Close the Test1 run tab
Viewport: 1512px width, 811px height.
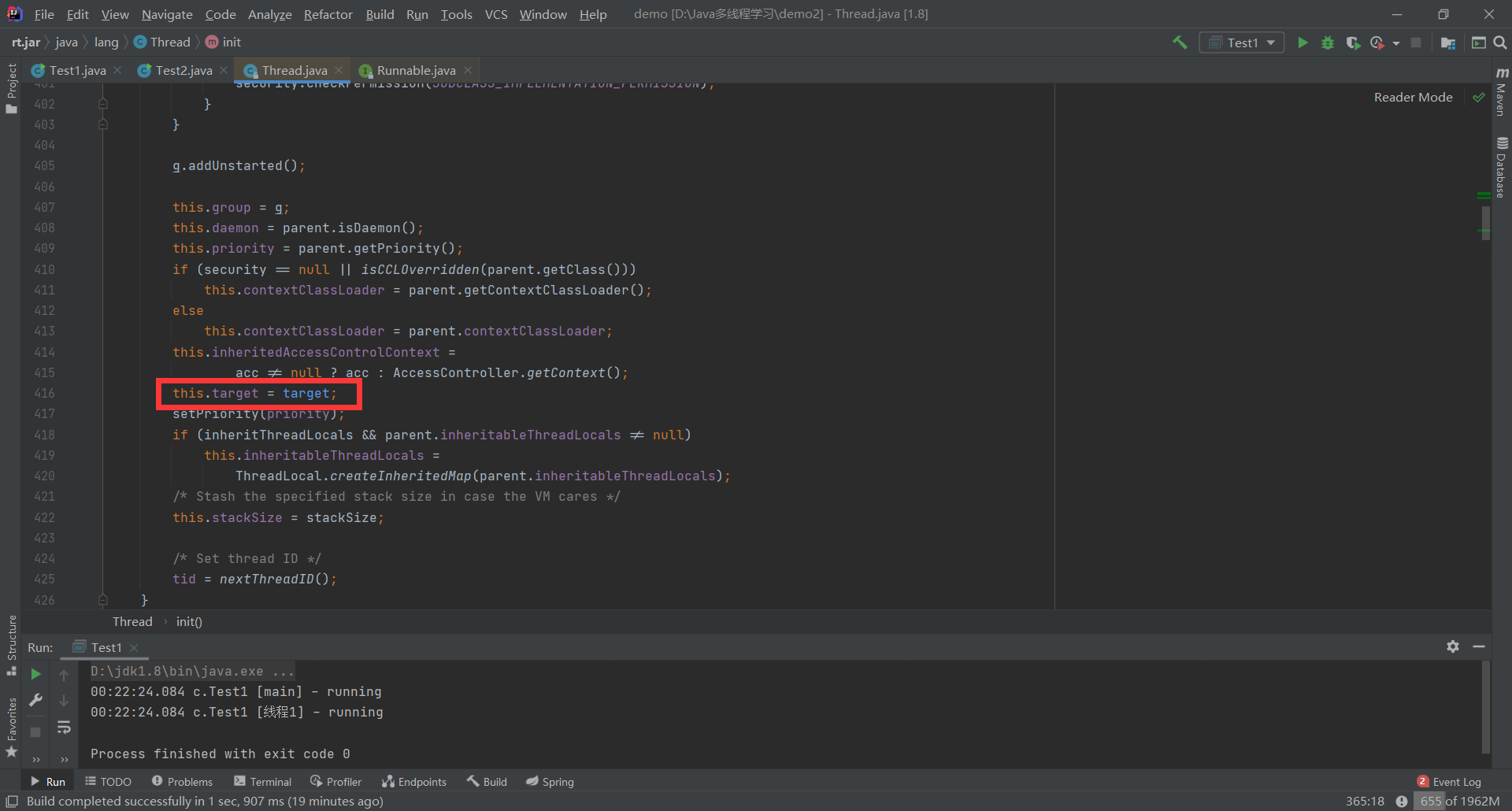(x=134, y=647)
